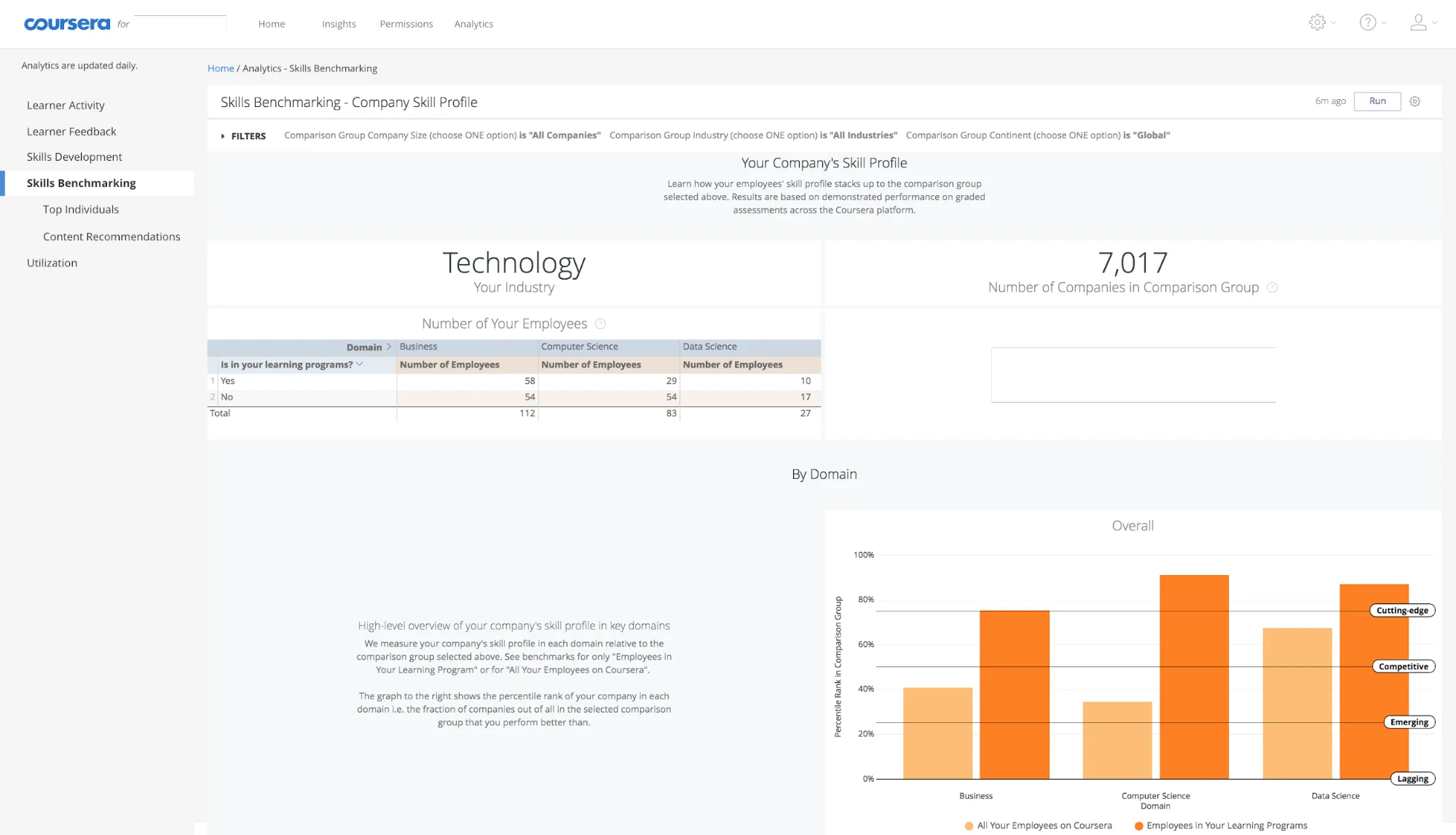1456x835 pixels.
Task: Expand the Domain column chevron
Action: coord(389,347)
